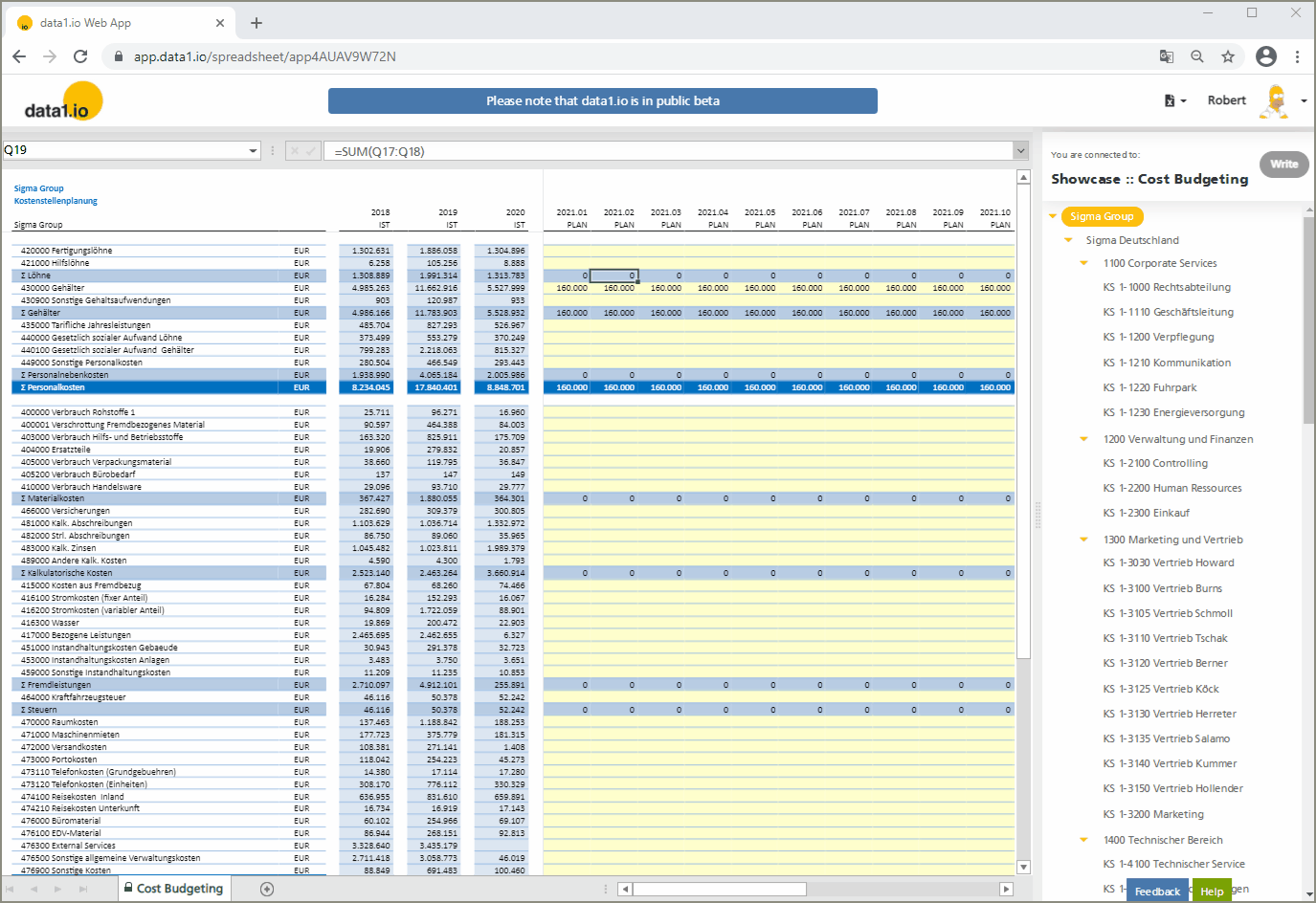Select KS 1-1110 Geschäftsleitung
The height and width of the screenshot is (903, 1316).
(x=1169, y=312)
